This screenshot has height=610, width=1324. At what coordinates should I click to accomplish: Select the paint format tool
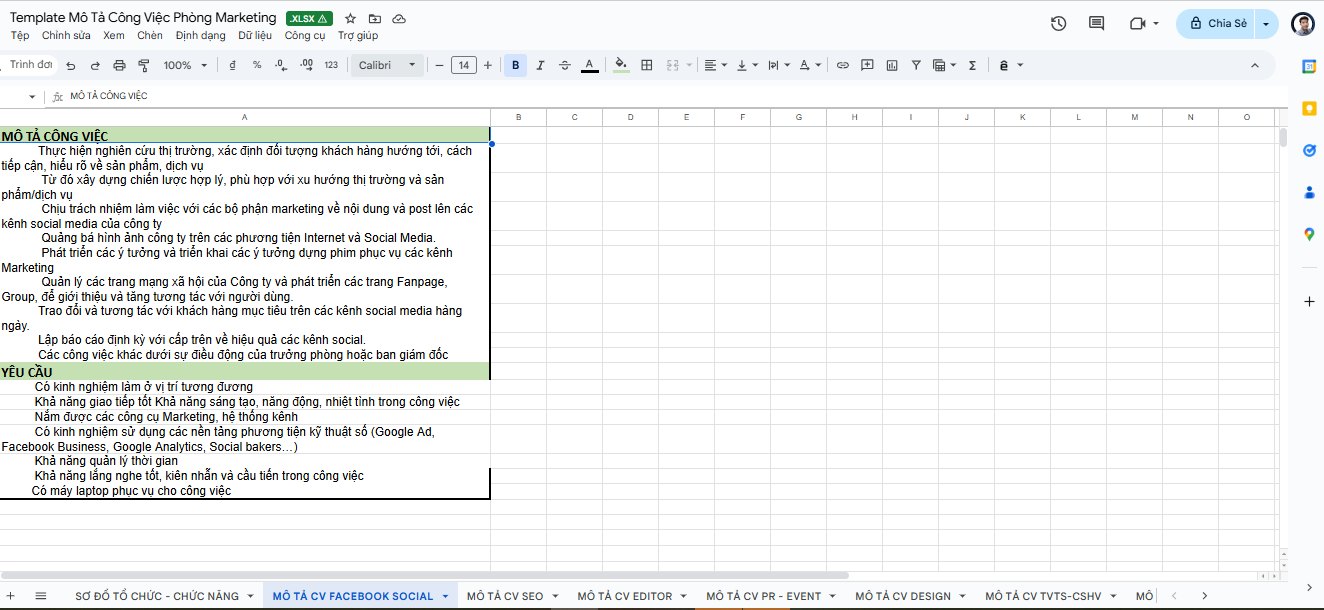[143, 65]
